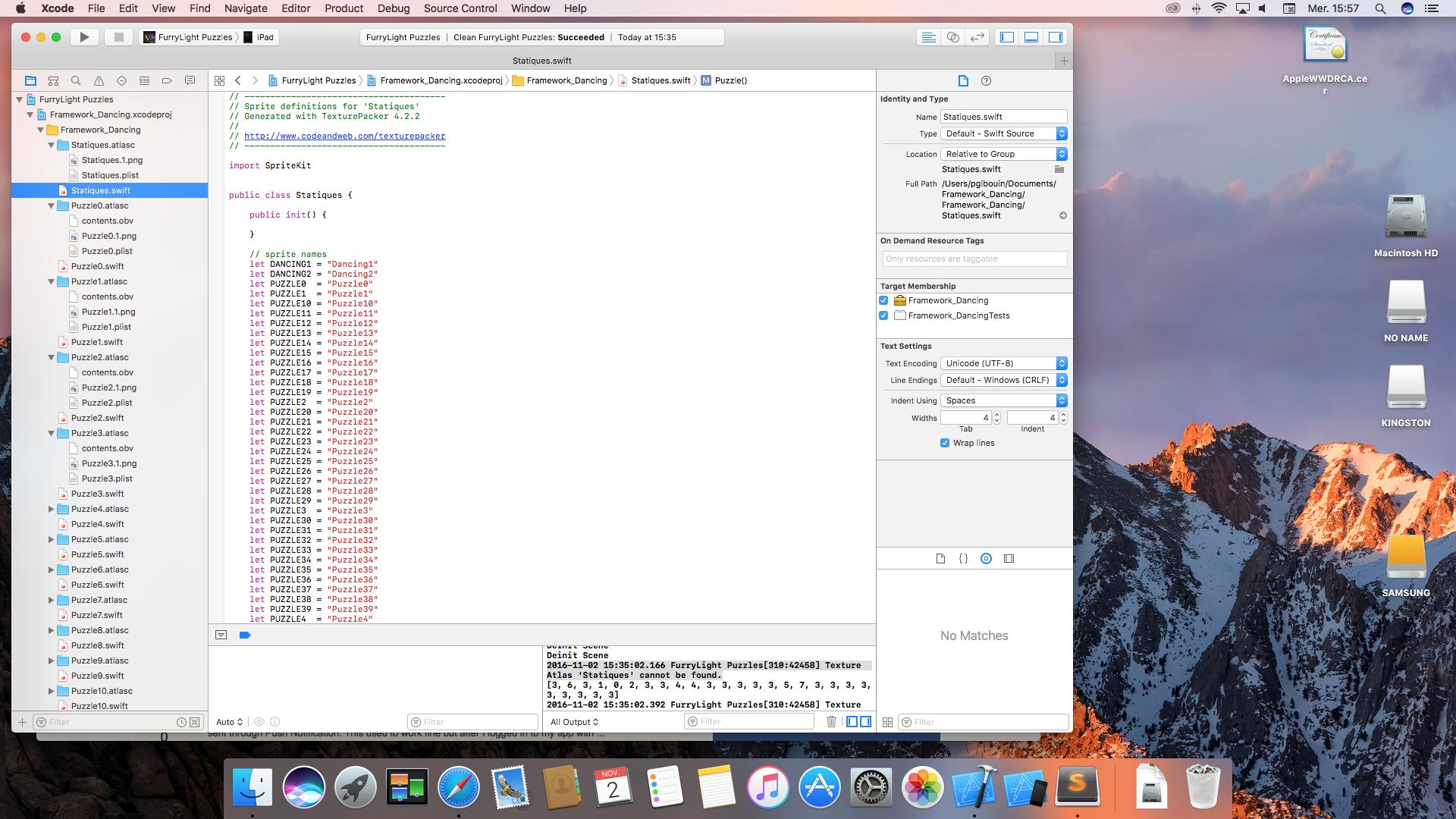Viewport: 1456px width, 819px height.
Task: Show the Quick Help inspector
Action: (x=986, y=80)
